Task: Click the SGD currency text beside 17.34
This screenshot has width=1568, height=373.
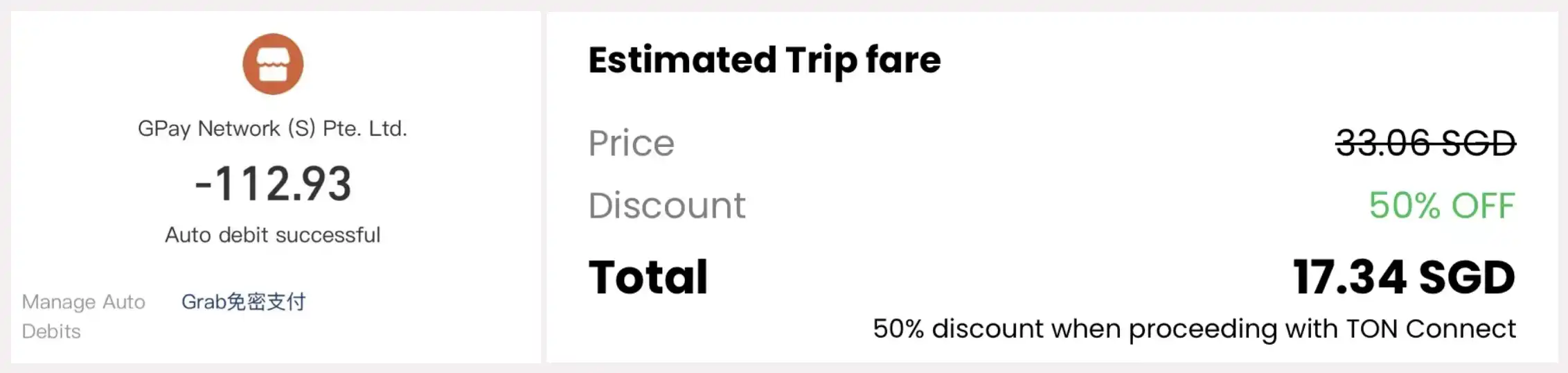Action: [1467, 277]
